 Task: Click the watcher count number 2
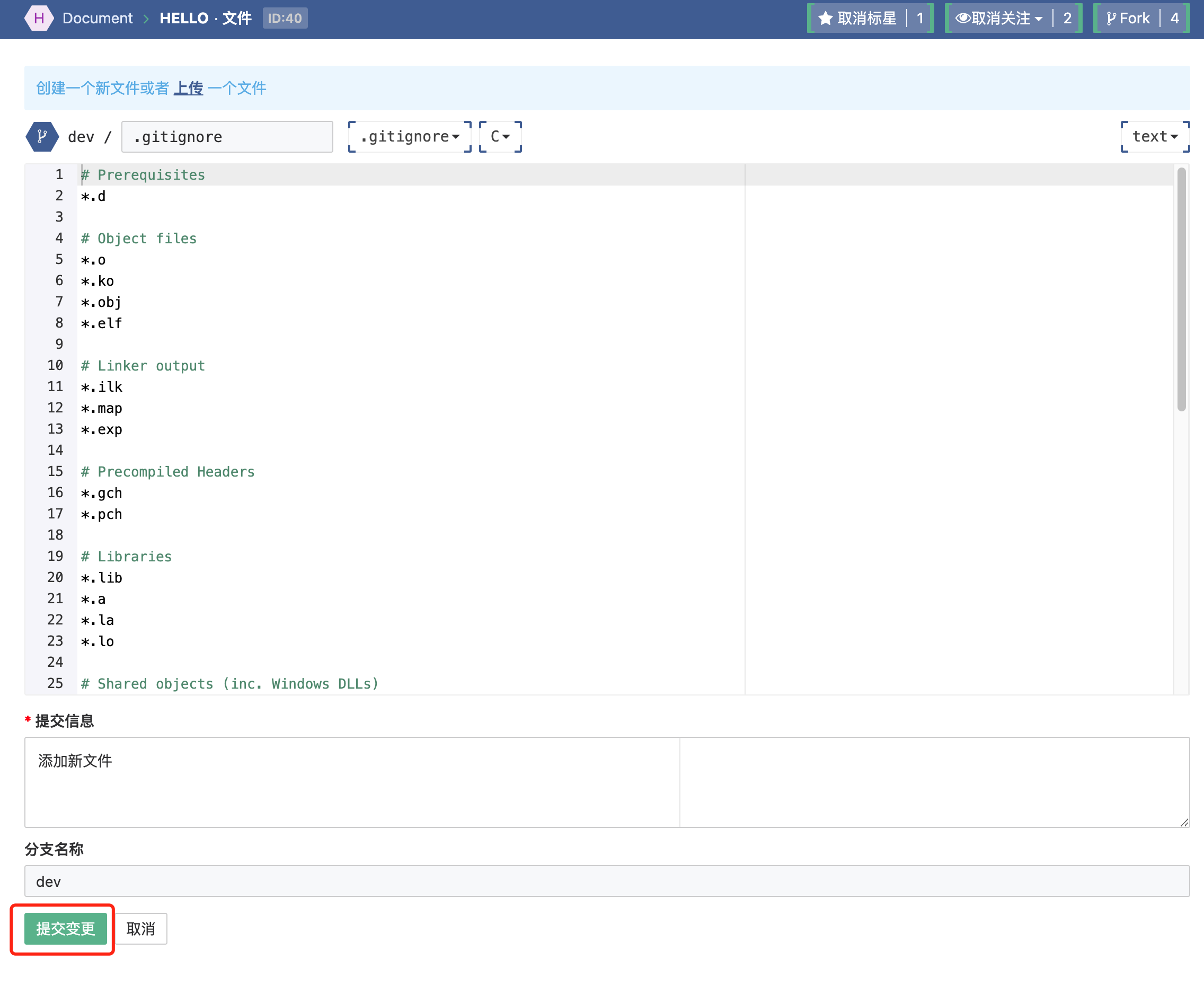pyautogui.click(x=1067, y=19)
